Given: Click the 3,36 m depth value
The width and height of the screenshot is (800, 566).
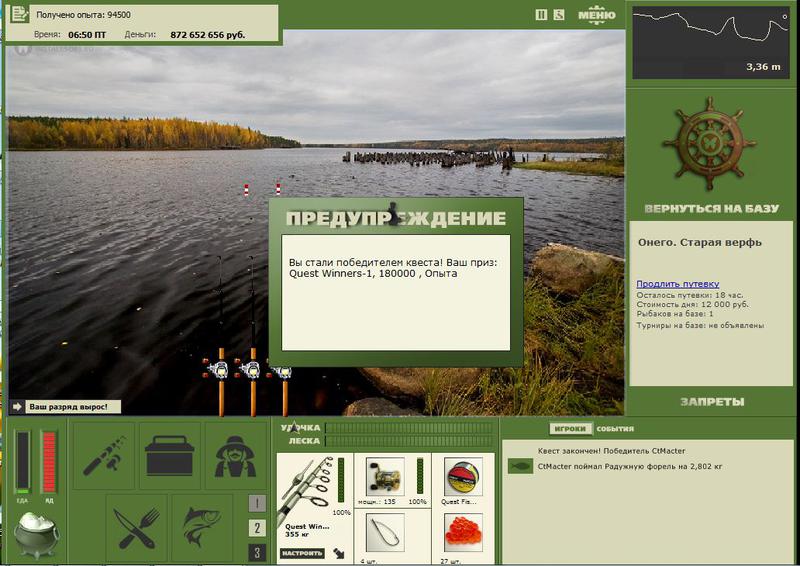Looking at the screenshot, I should 763,67.
